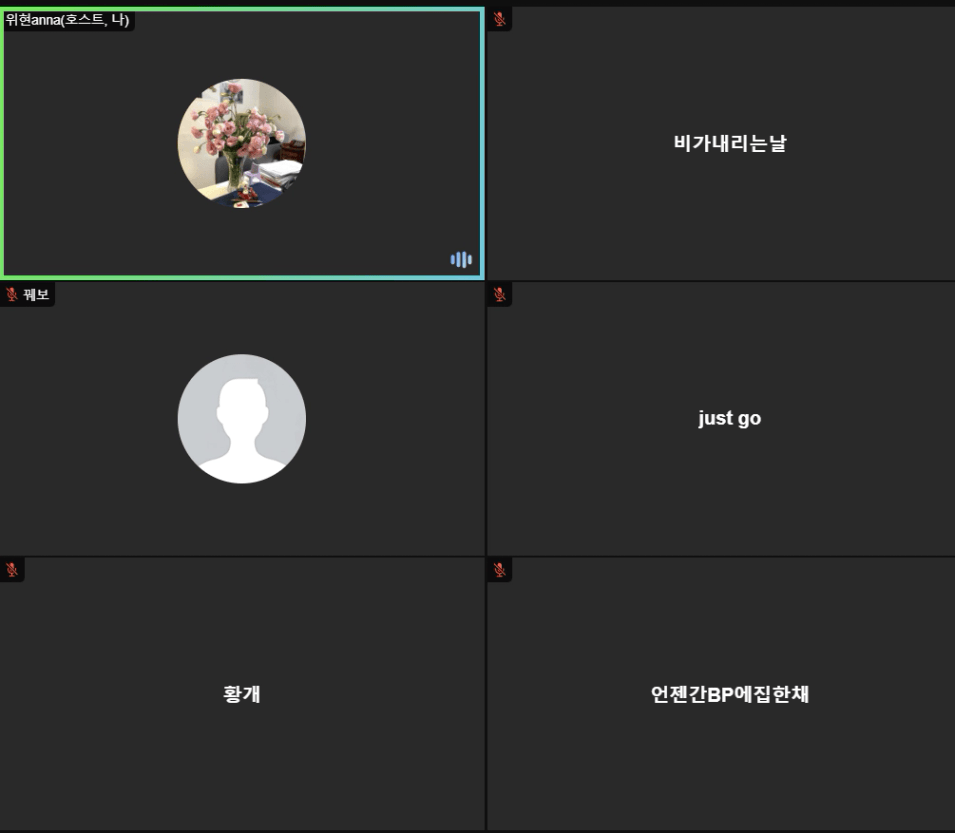The height and width of the screenshot is (833, 955).
Task: Click the muted mic icon next to 꿰보
Action: coord(12,295)
